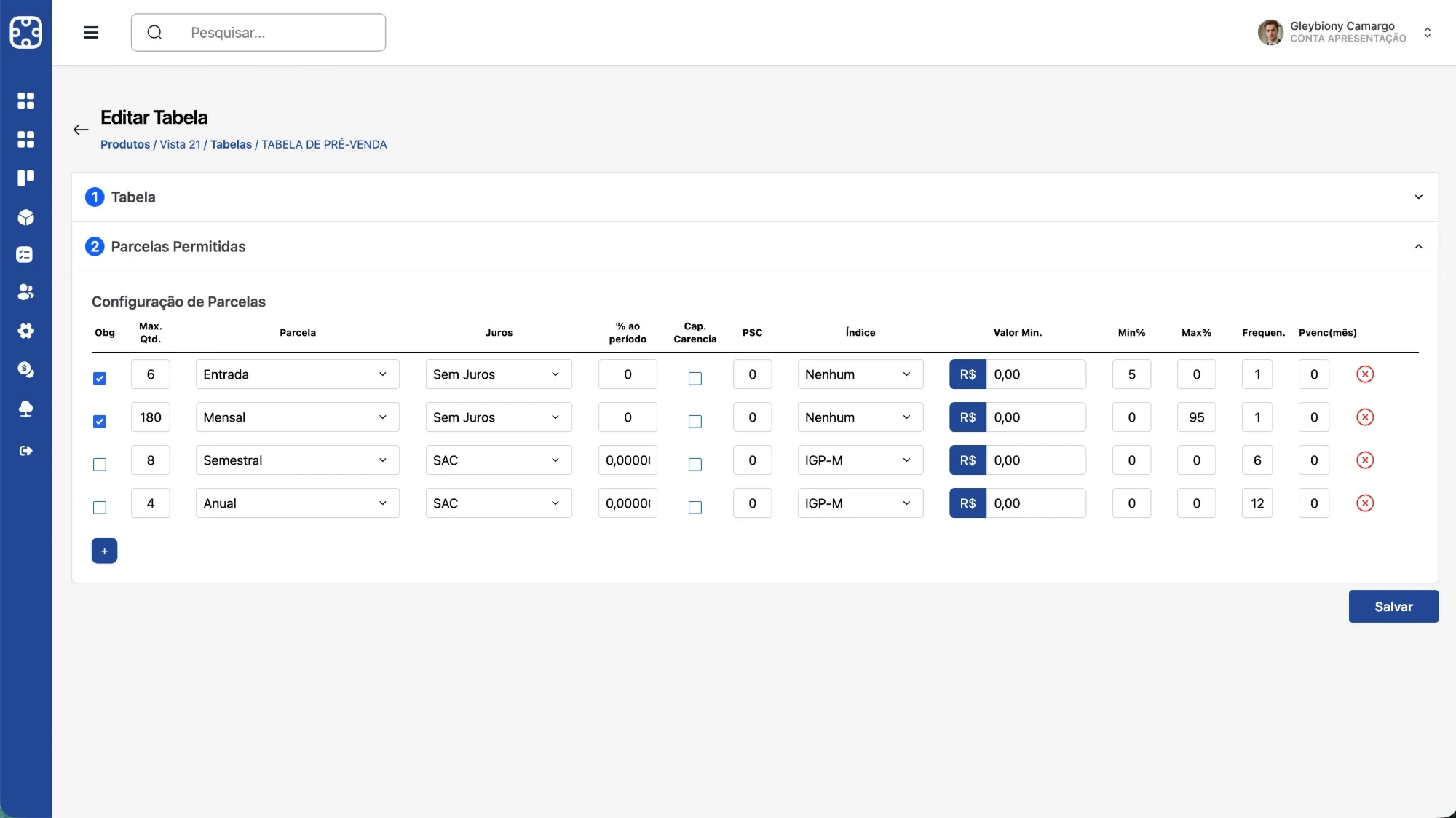
Task: Open the hamburger menu icon
Action: 91,33
